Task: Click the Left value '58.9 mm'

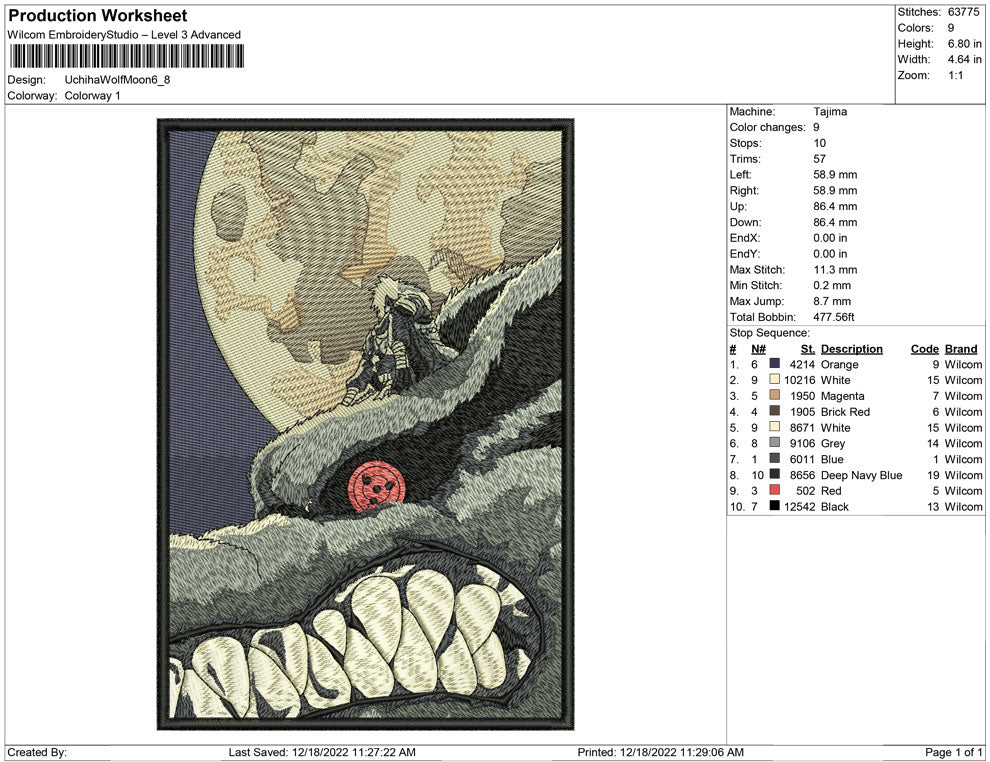Action: pos(835,175)
